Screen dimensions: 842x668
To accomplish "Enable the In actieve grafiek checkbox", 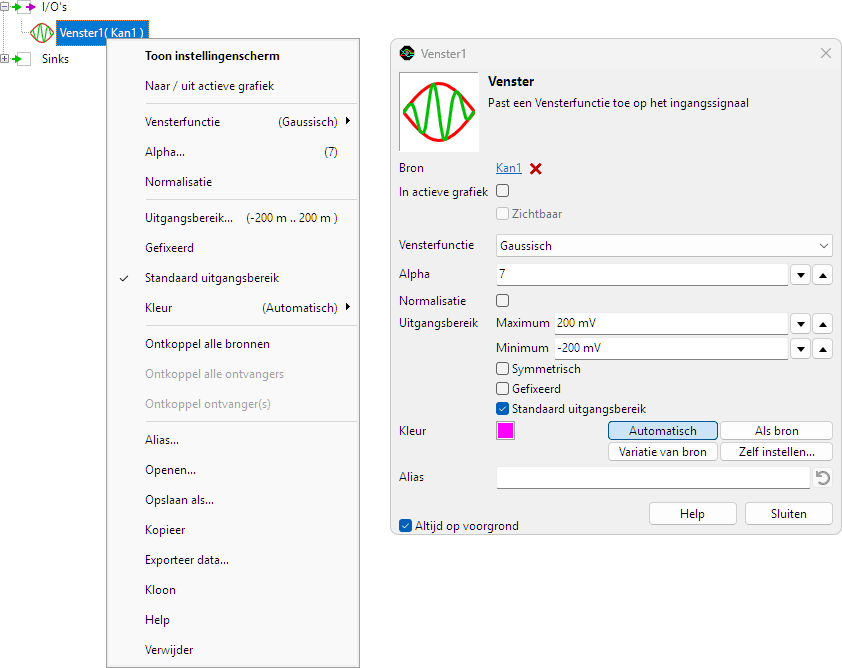I will pyautogui.click(x=503, y=191).
